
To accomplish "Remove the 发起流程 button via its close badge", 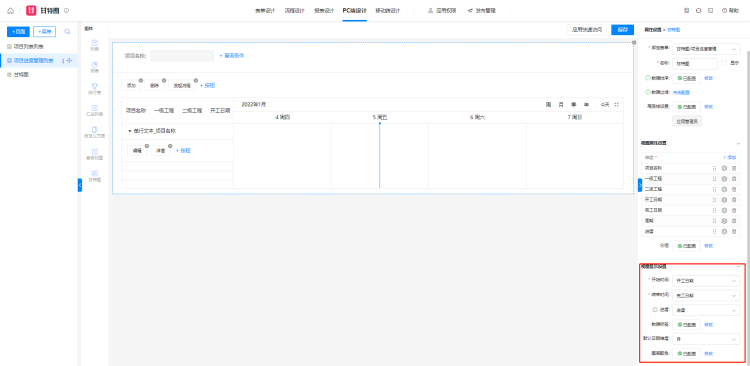I will point(196,80).
